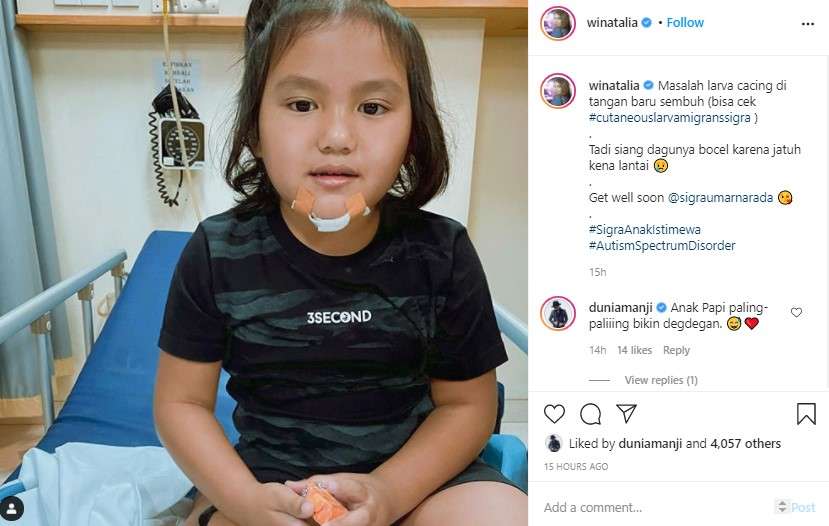Viewport: 829px width, 526px height.
Task: Open the comment bubble icon
Action: (590, 414)
